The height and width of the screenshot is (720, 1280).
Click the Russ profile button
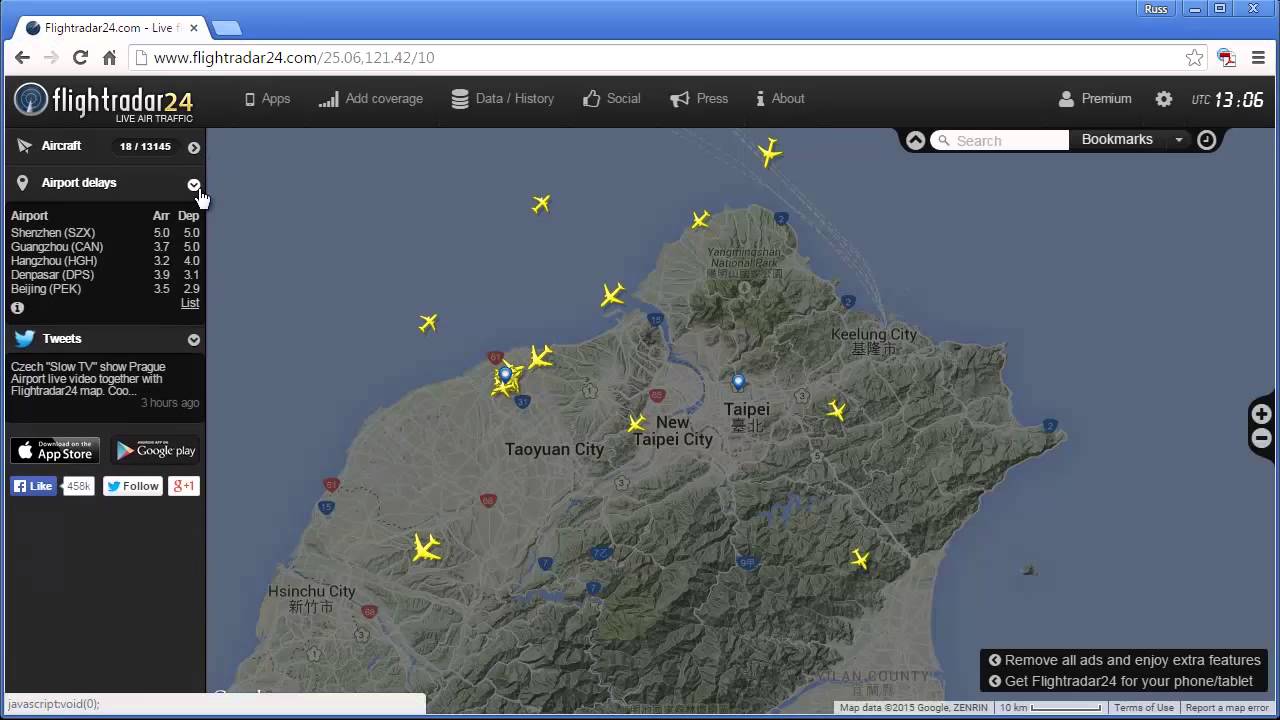tap(1156, 9)
